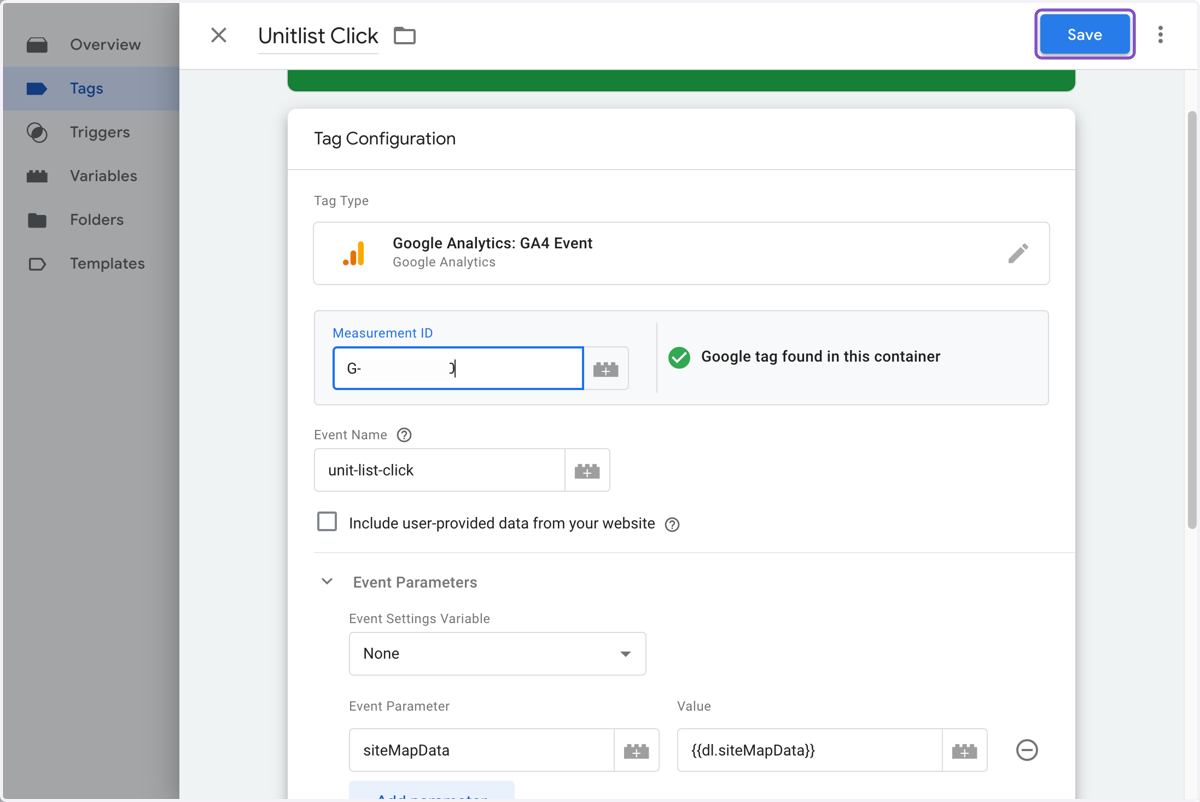The height and width of the screenshot is (802, 1200).
Task: Click the Tags label icon
Action: [x=37, y=88]
